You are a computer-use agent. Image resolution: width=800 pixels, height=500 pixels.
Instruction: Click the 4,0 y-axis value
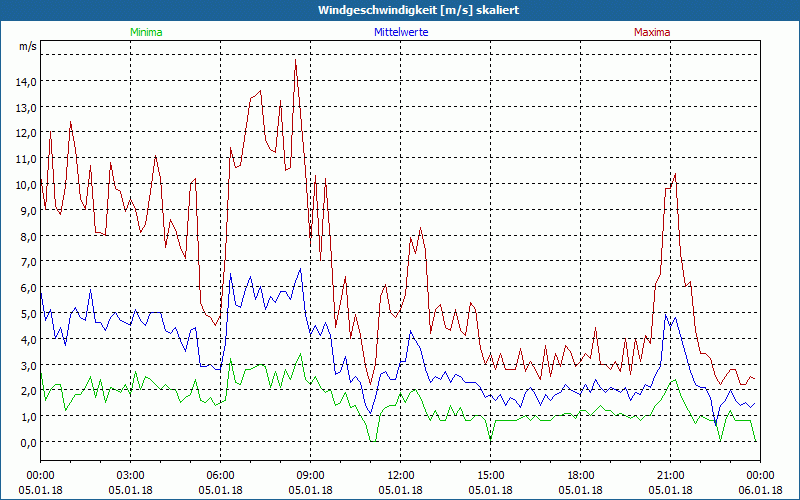30,339
